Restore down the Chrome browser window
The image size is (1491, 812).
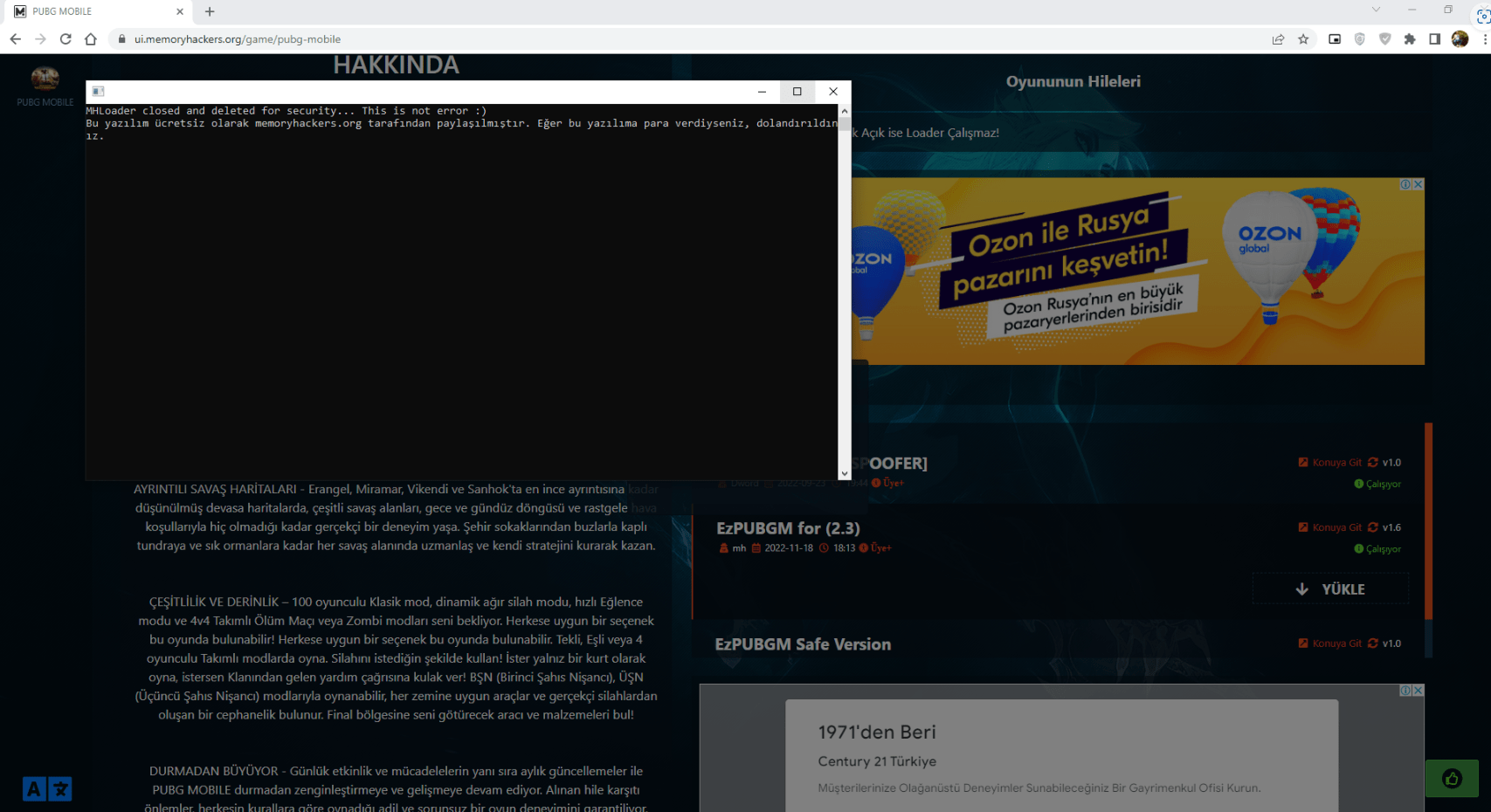coord(1448,10)
